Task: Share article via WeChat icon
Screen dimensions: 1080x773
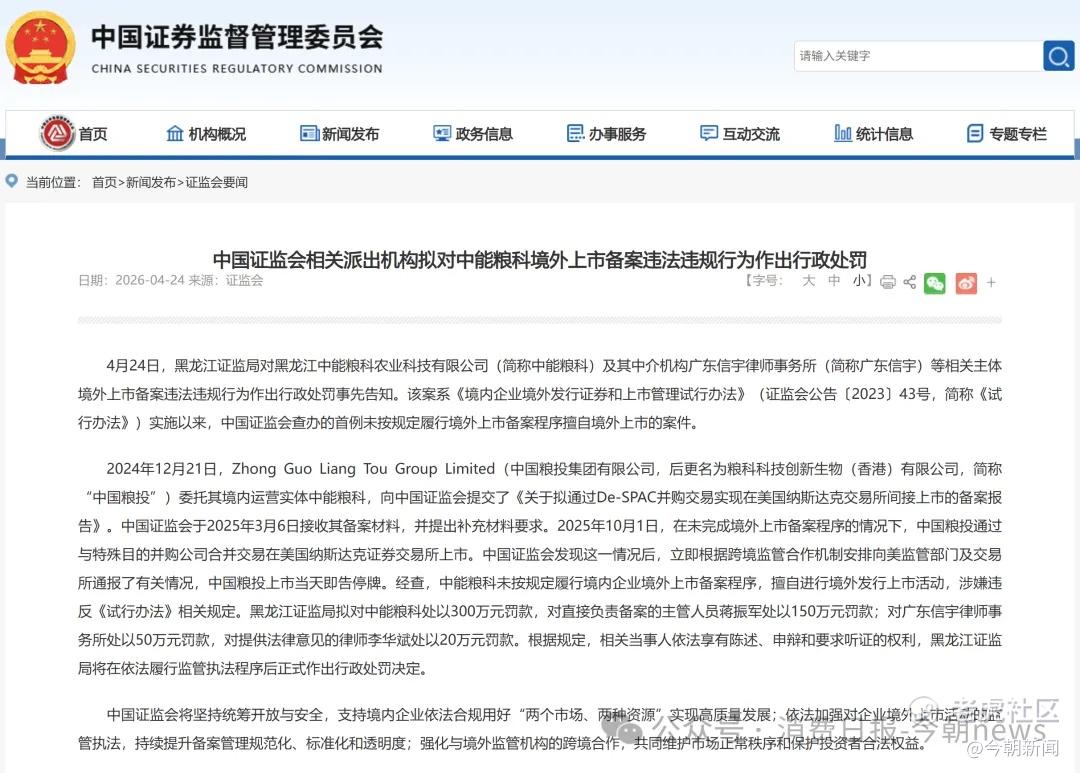Action: coord(935,283)
